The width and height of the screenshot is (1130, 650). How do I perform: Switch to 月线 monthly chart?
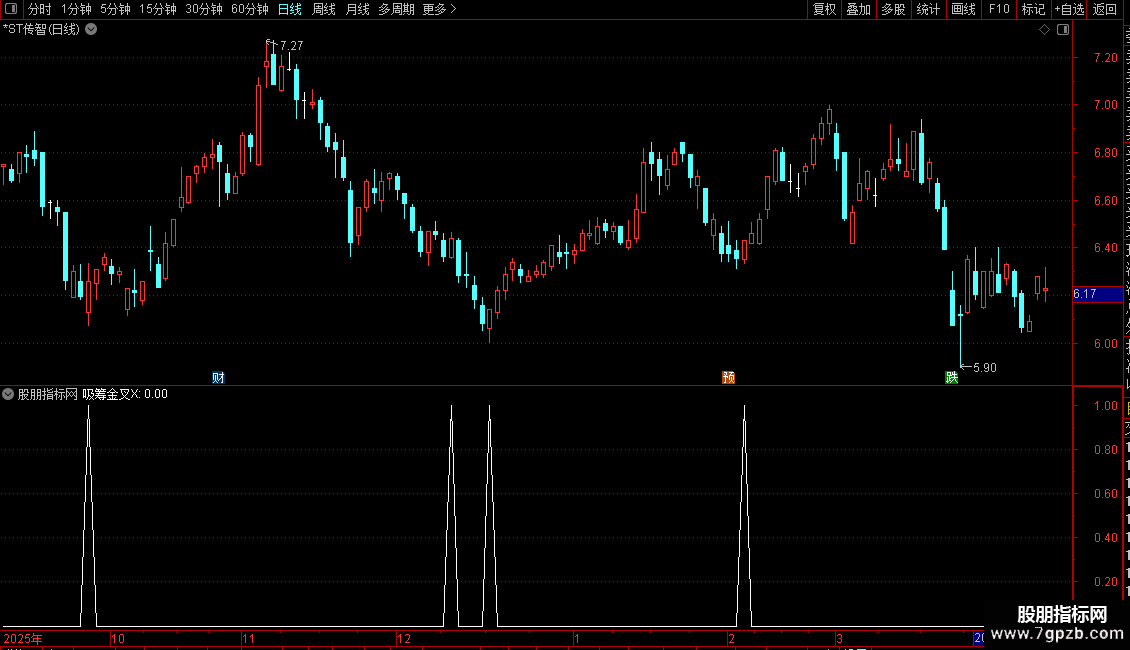[357, 9]
